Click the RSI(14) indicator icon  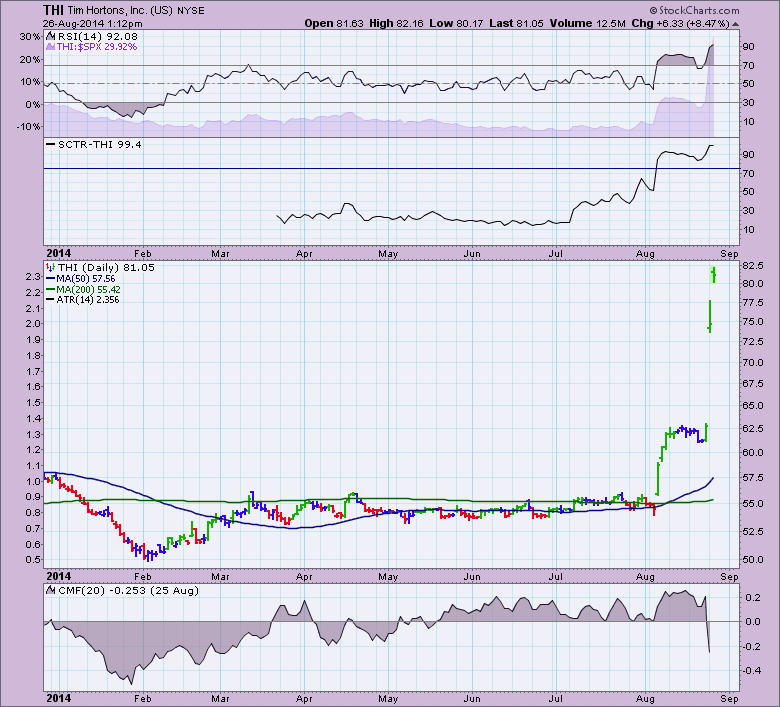pyautogui.click(x=51, y=36)
